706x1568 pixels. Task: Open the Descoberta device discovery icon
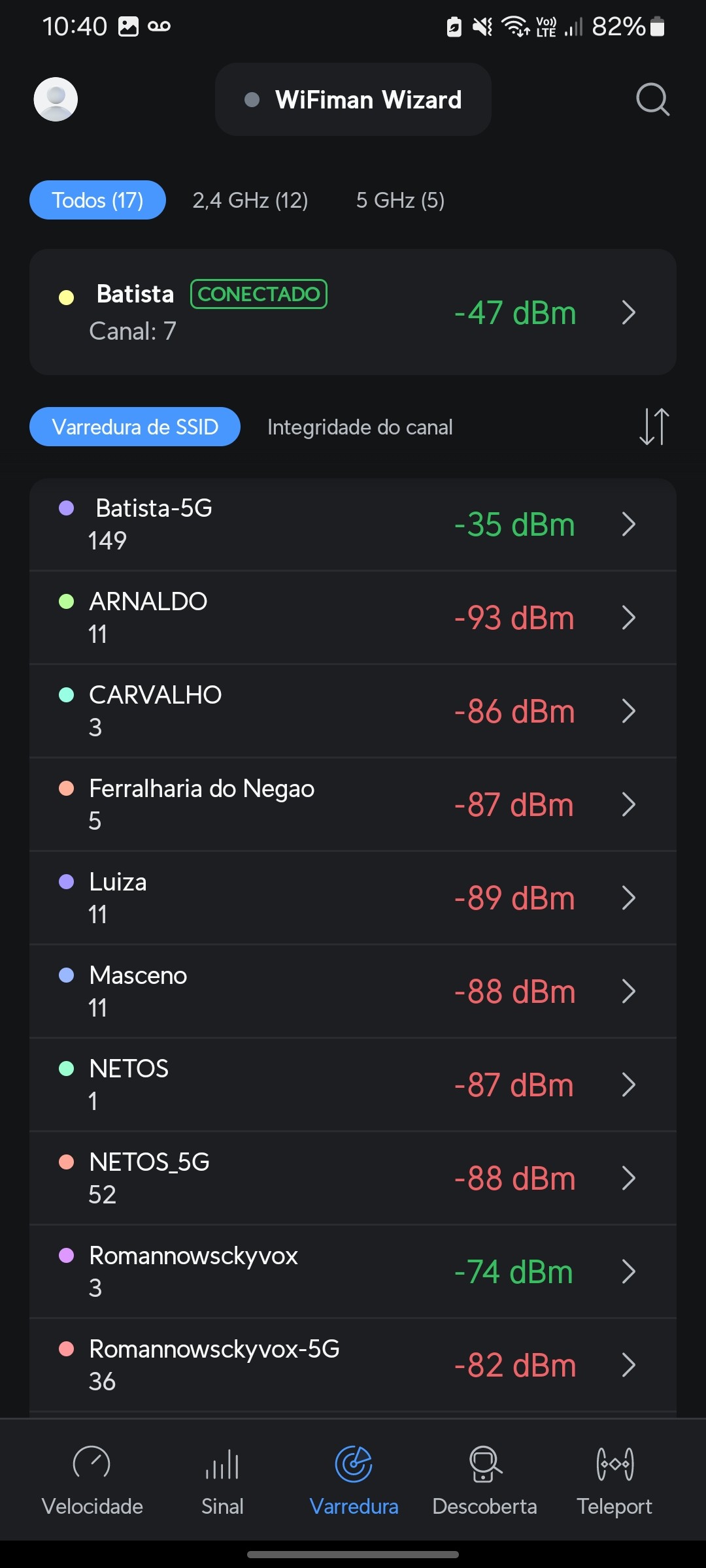(484, 1463)
